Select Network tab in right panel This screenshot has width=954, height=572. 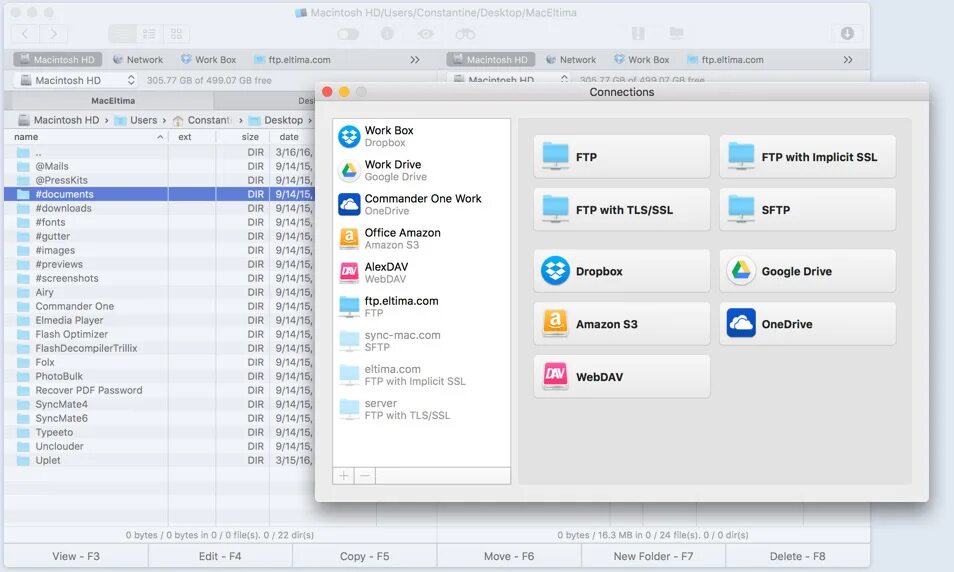[x=571, y=60]
